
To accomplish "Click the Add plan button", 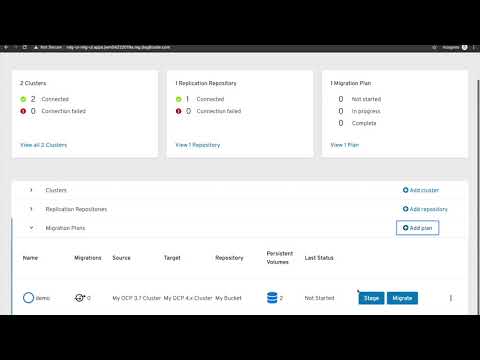I will [x=417, y=228].
